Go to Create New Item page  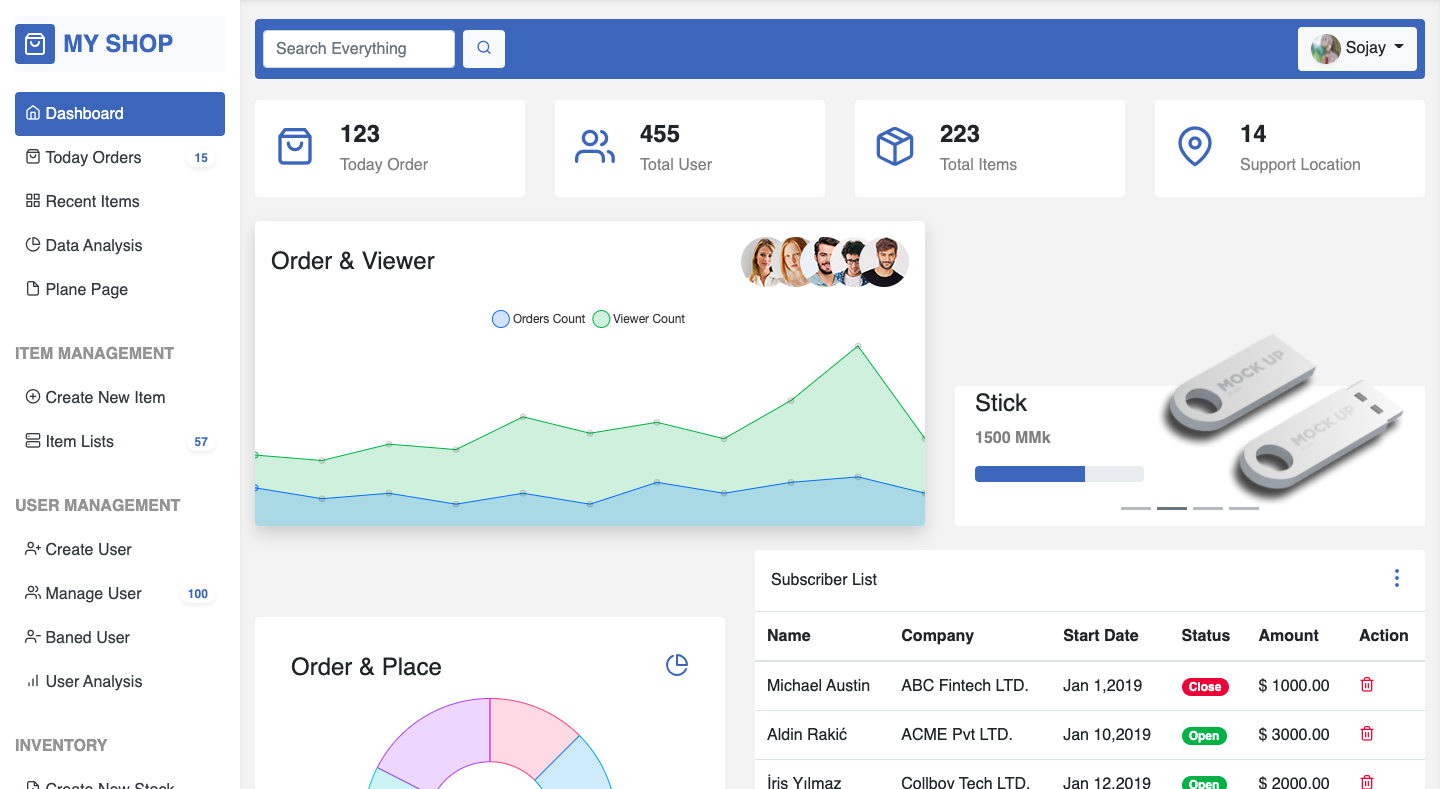(105, 397)
